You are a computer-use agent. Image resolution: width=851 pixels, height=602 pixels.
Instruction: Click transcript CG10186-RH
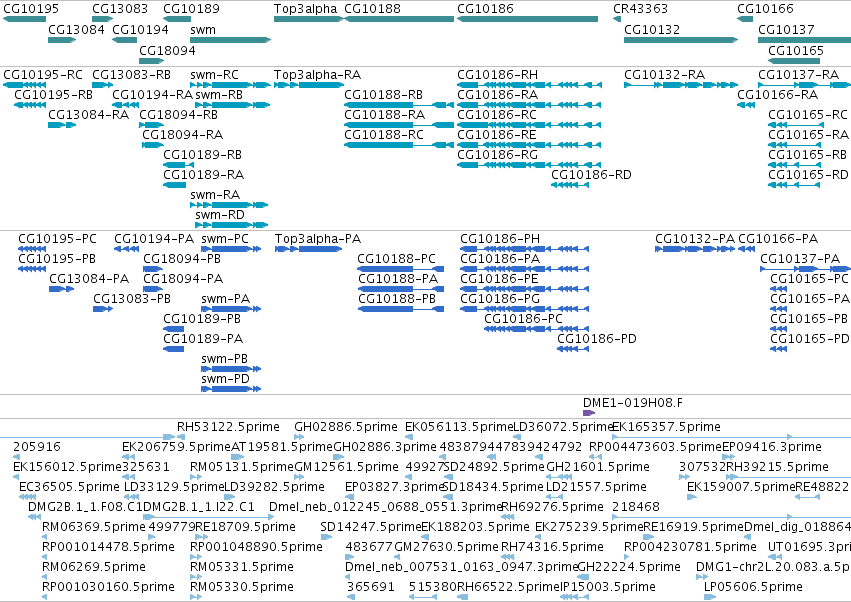pos(498,74)
